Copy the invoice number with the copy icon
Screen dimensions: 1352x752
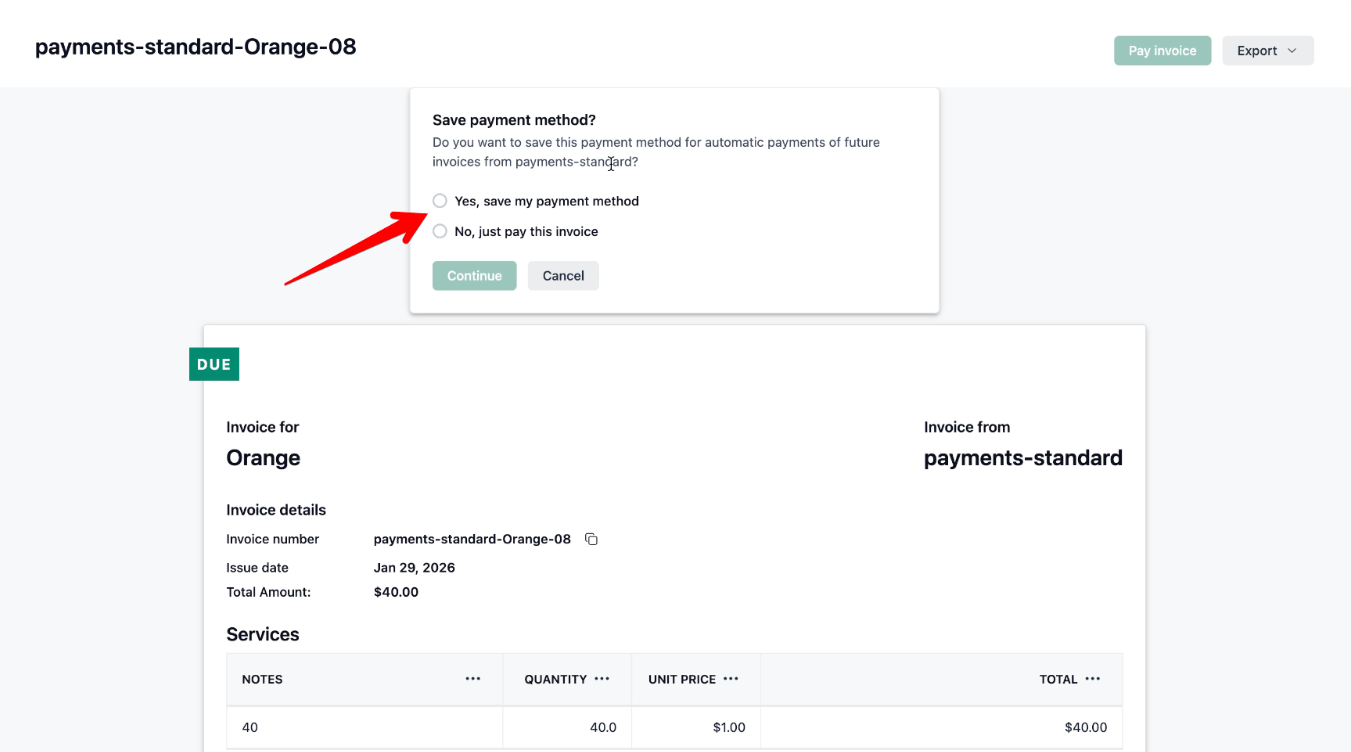pyautogui.click(x=591, y=539)
